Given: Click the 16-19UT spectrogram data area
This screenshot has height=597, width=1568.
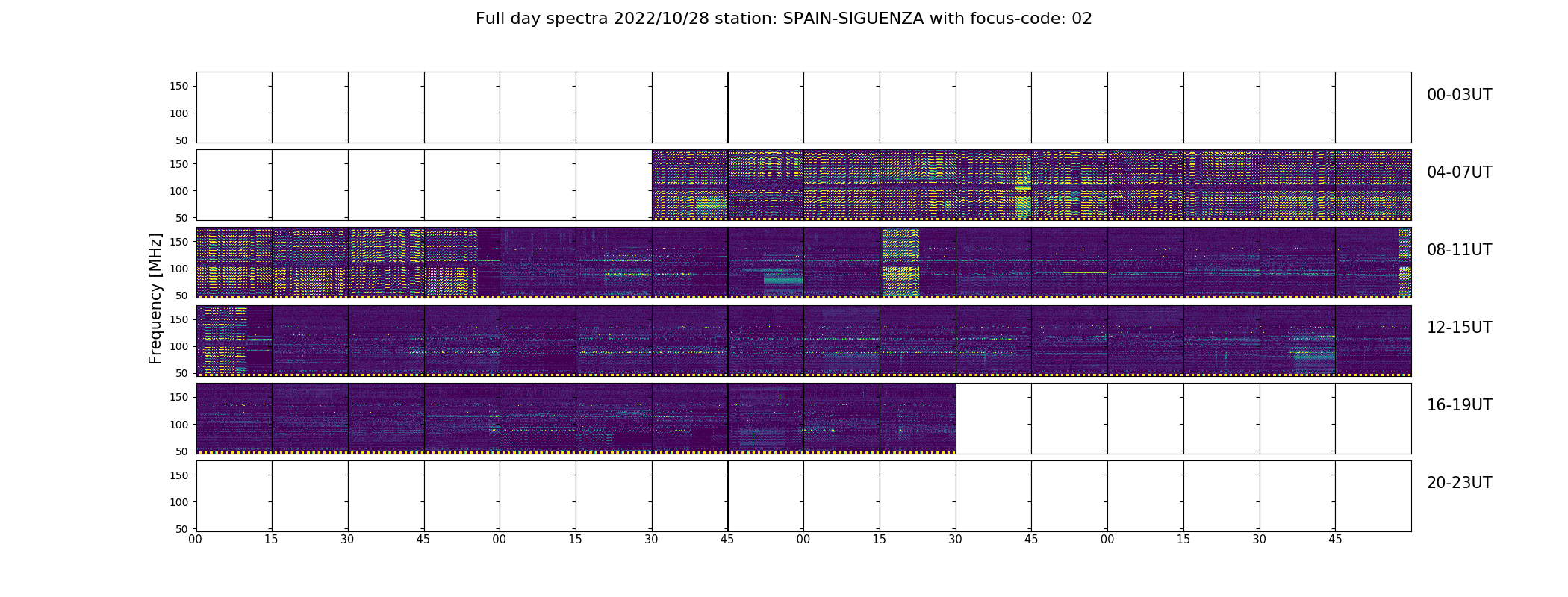Looking at the screenshot, I should point(576,418).
